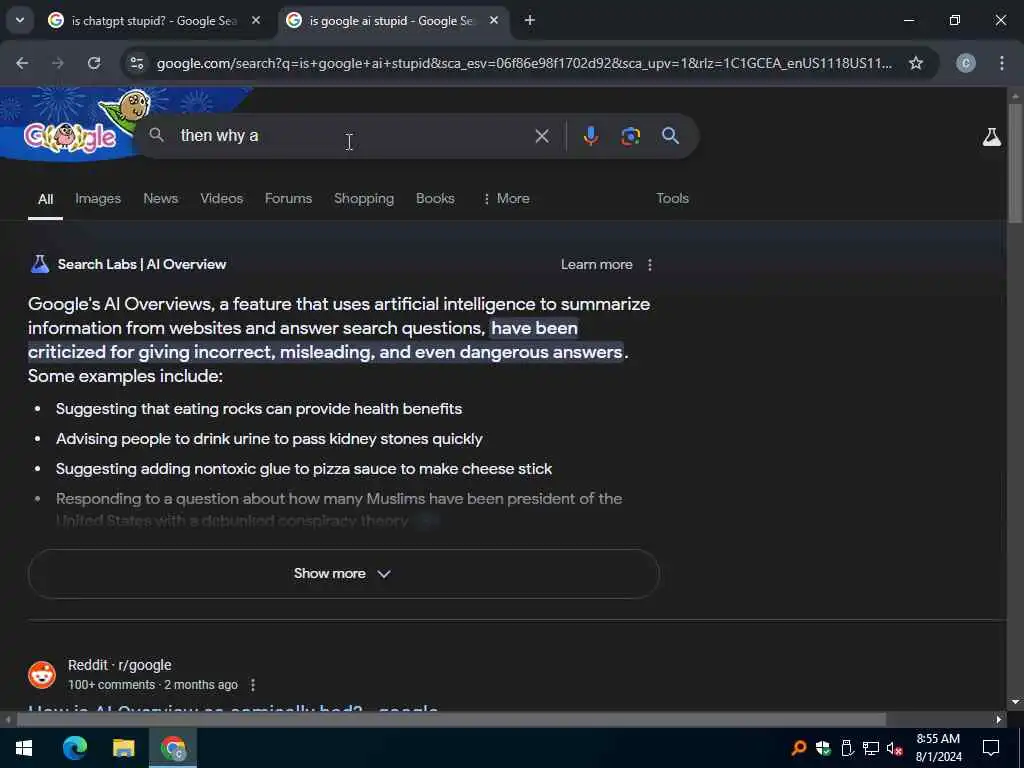Screen dimensions: 1024x768
Task: Open AI Overview three-dot options
Action: pyautogui.click(x=649, y=264)
